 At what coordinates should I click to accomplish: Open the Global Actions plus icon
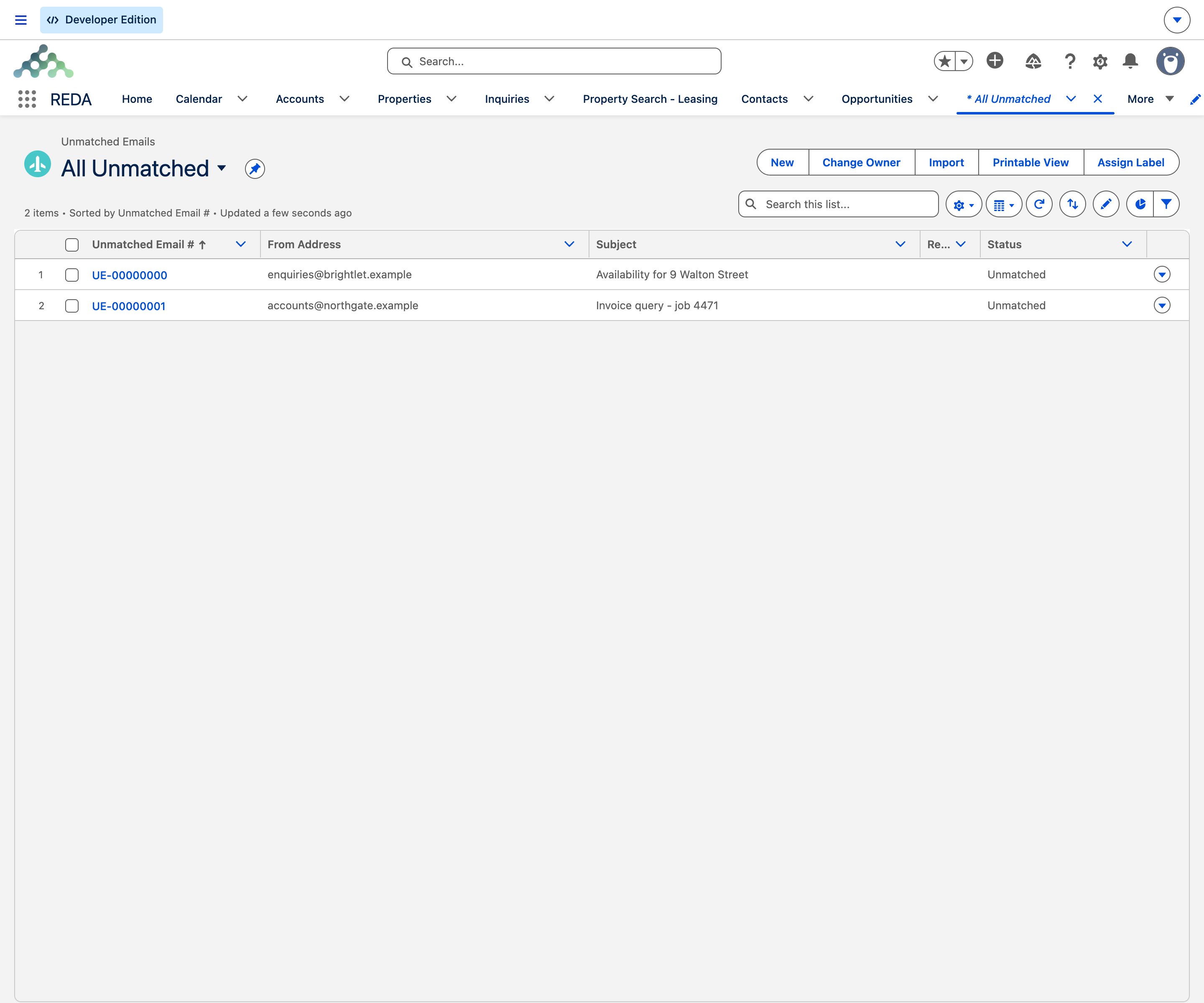995,61
